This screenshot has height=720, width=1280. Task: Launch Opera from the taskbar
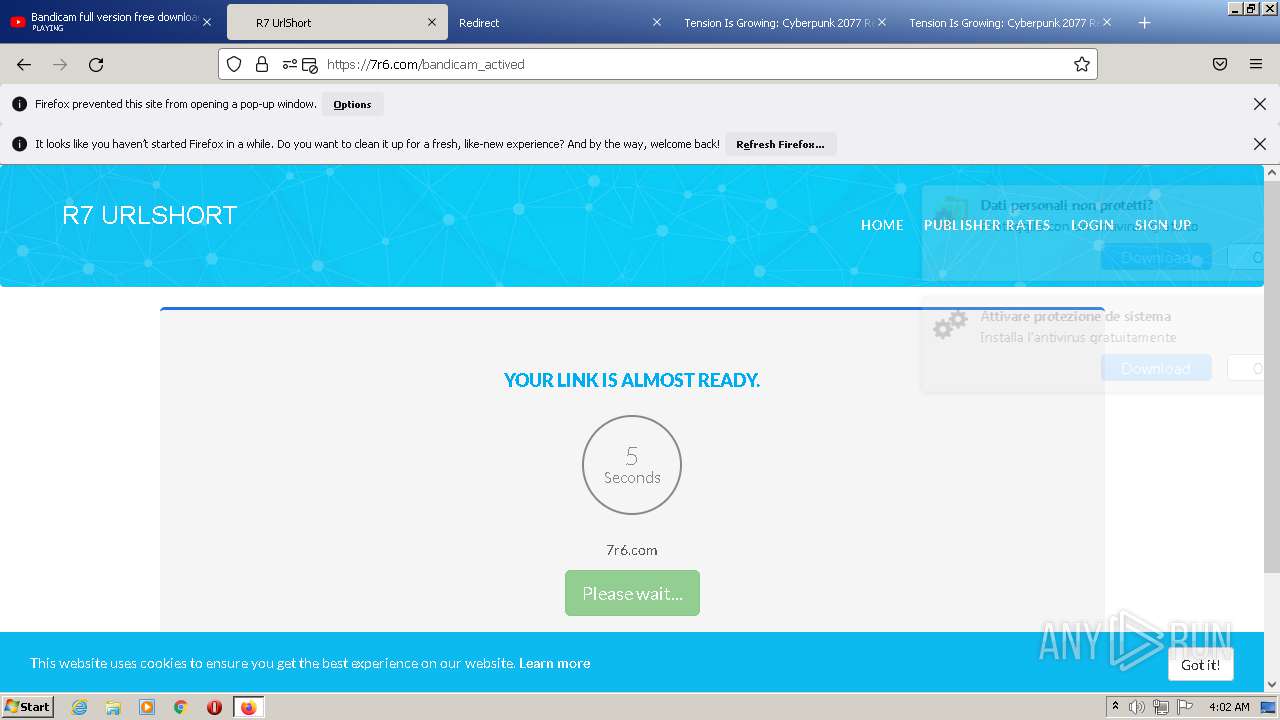click(214, 707)
